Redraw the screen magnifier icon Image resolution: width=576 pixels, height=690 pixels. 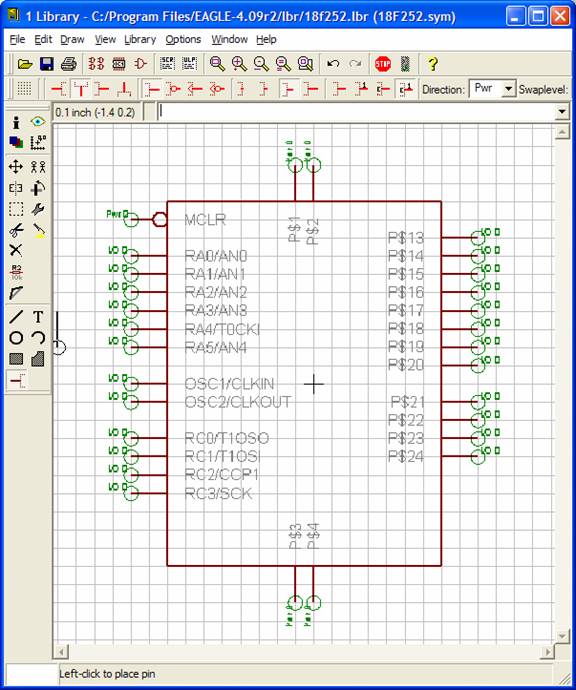click(x=283, y=64)
